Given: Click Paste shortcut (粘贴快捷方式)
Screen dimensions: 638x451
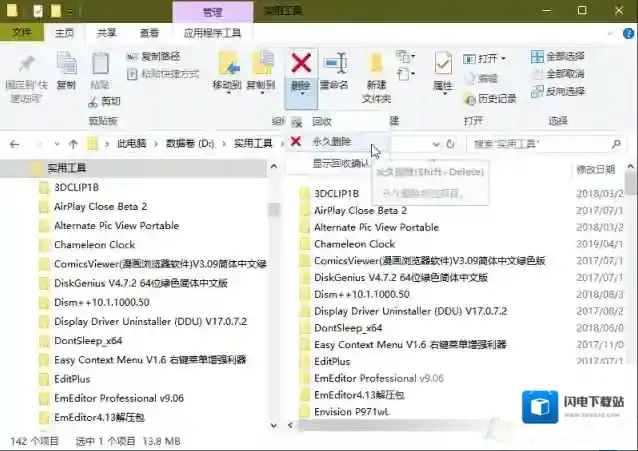Looking at the screenshot, I should [x=163, y=74].
